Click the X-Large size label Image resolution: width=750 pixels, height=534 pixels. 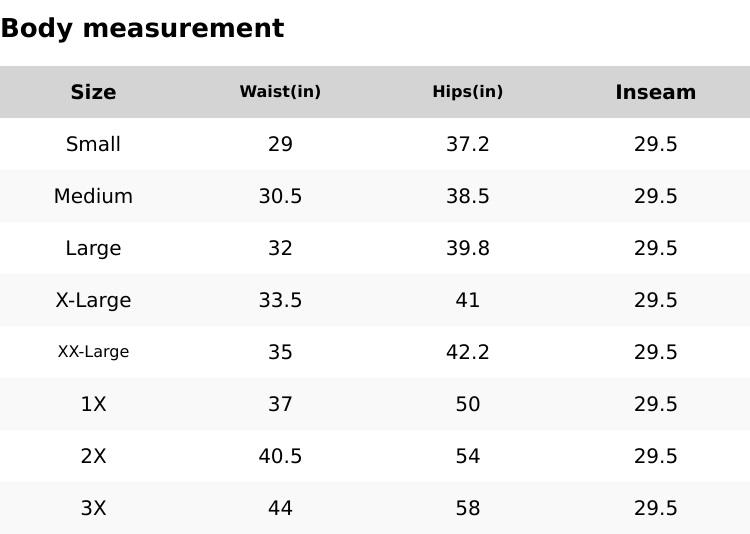(x=93, y=300)
